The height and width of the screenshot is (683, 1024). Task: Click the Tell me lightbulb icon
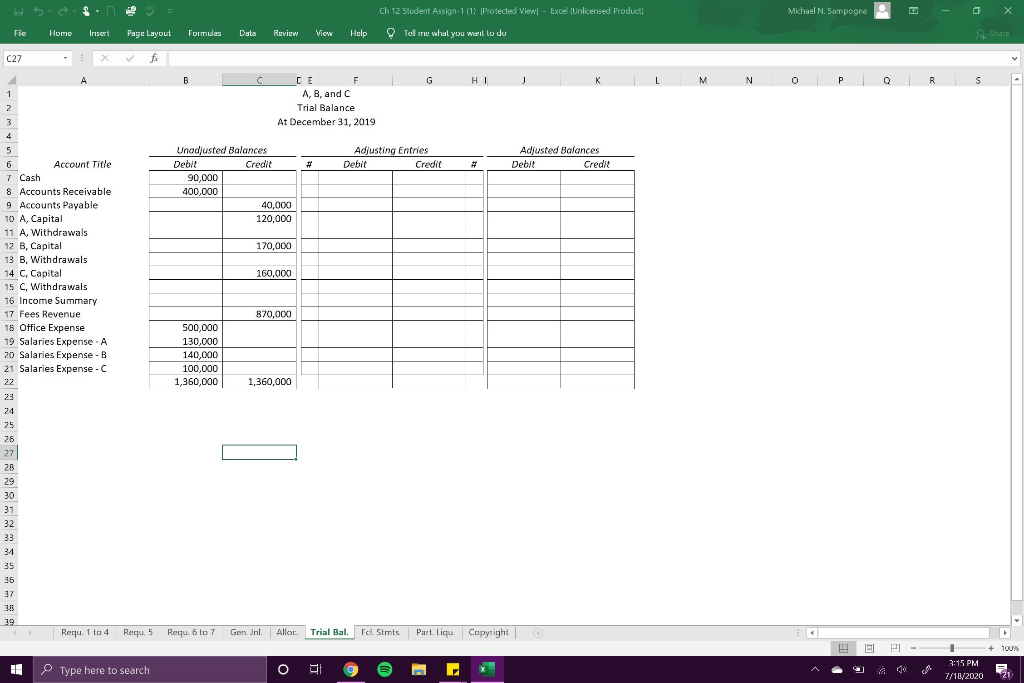pyautogui.click(x=391, y=33)
